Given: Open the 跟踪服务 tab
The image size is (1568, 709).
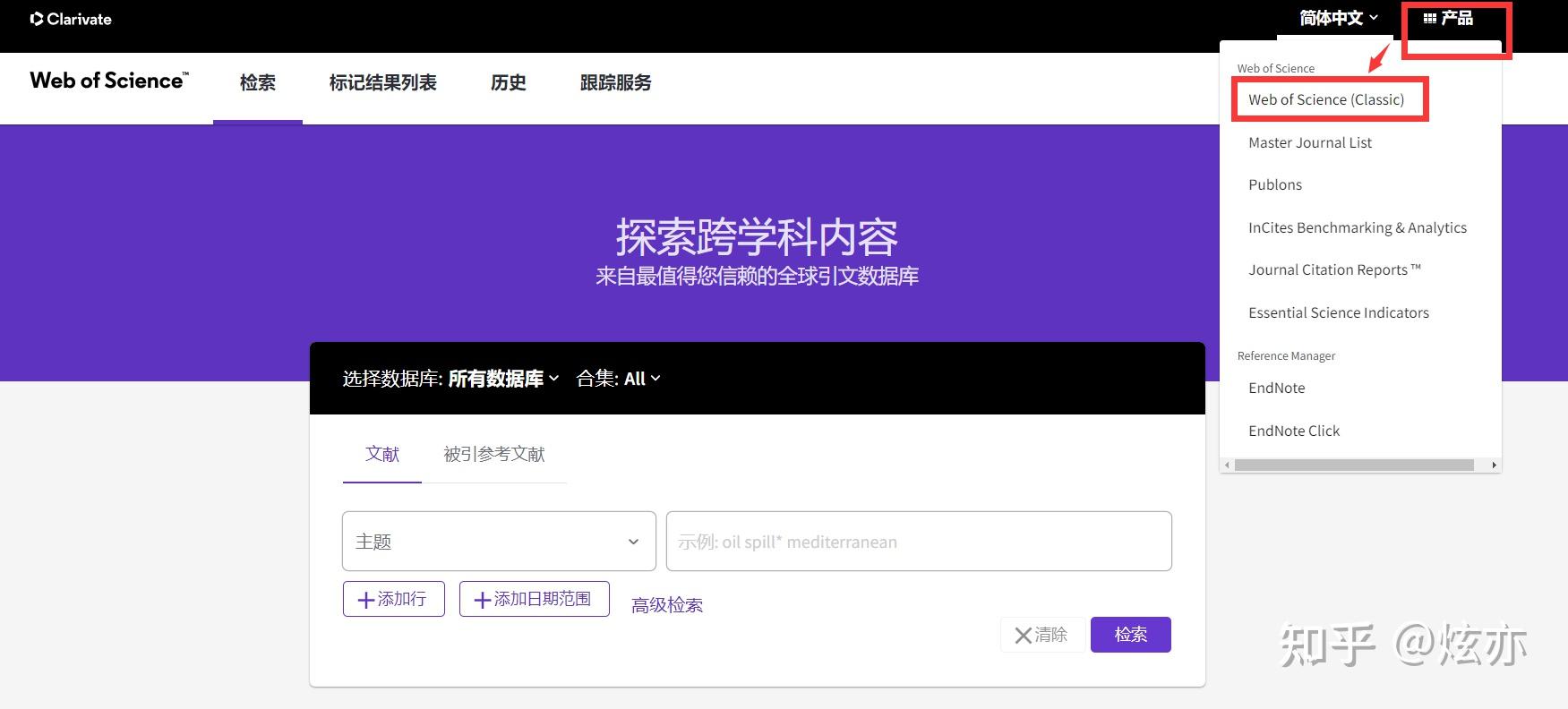Looking at the screenshot, I should (616, 83).
